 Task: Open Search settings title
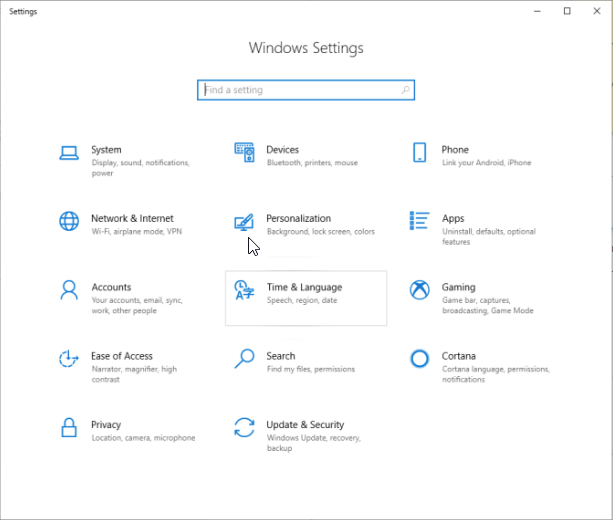pos(281,356)
